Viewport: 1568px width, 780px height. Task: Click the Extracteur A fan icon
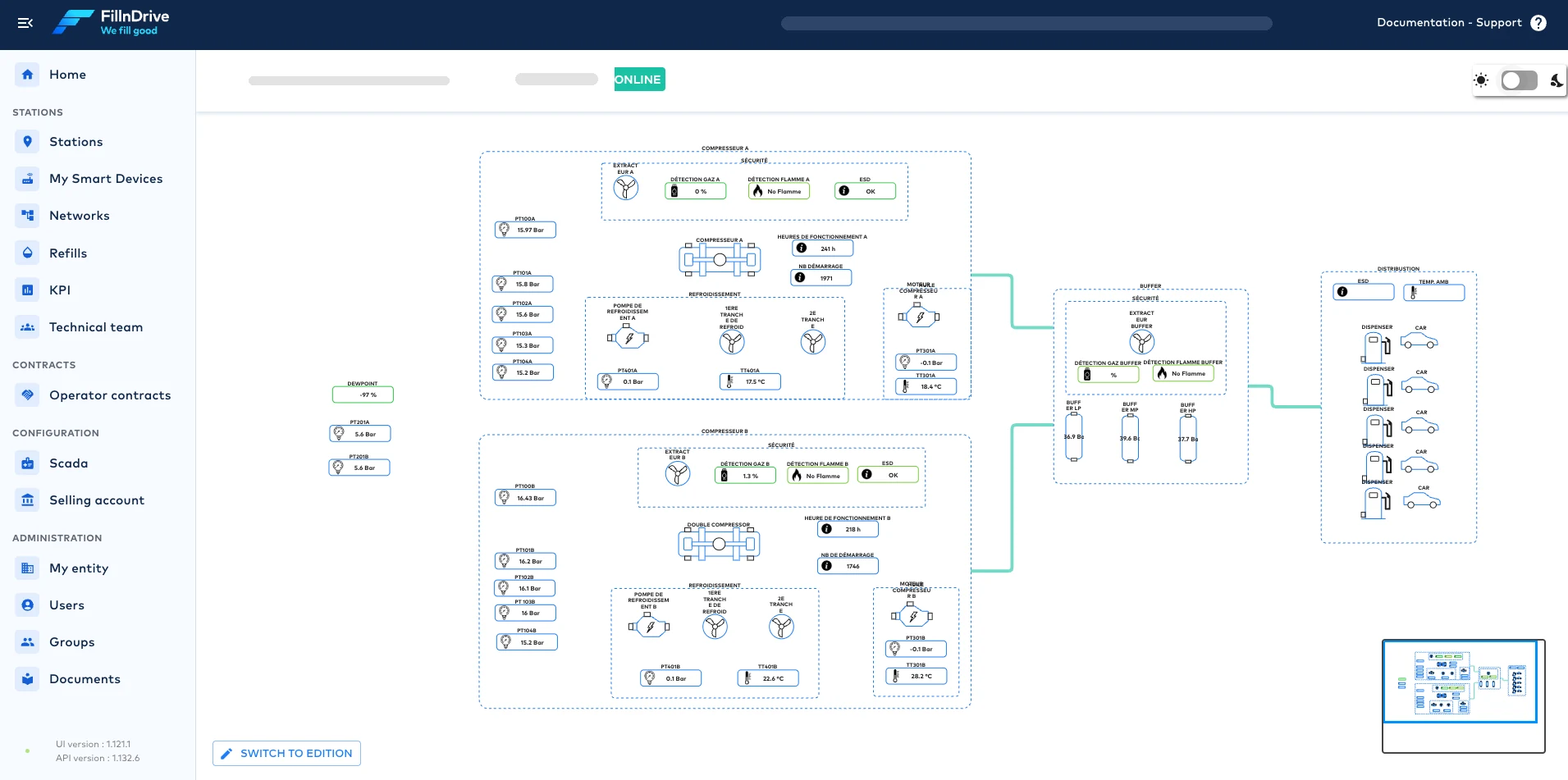click(626, 188)
